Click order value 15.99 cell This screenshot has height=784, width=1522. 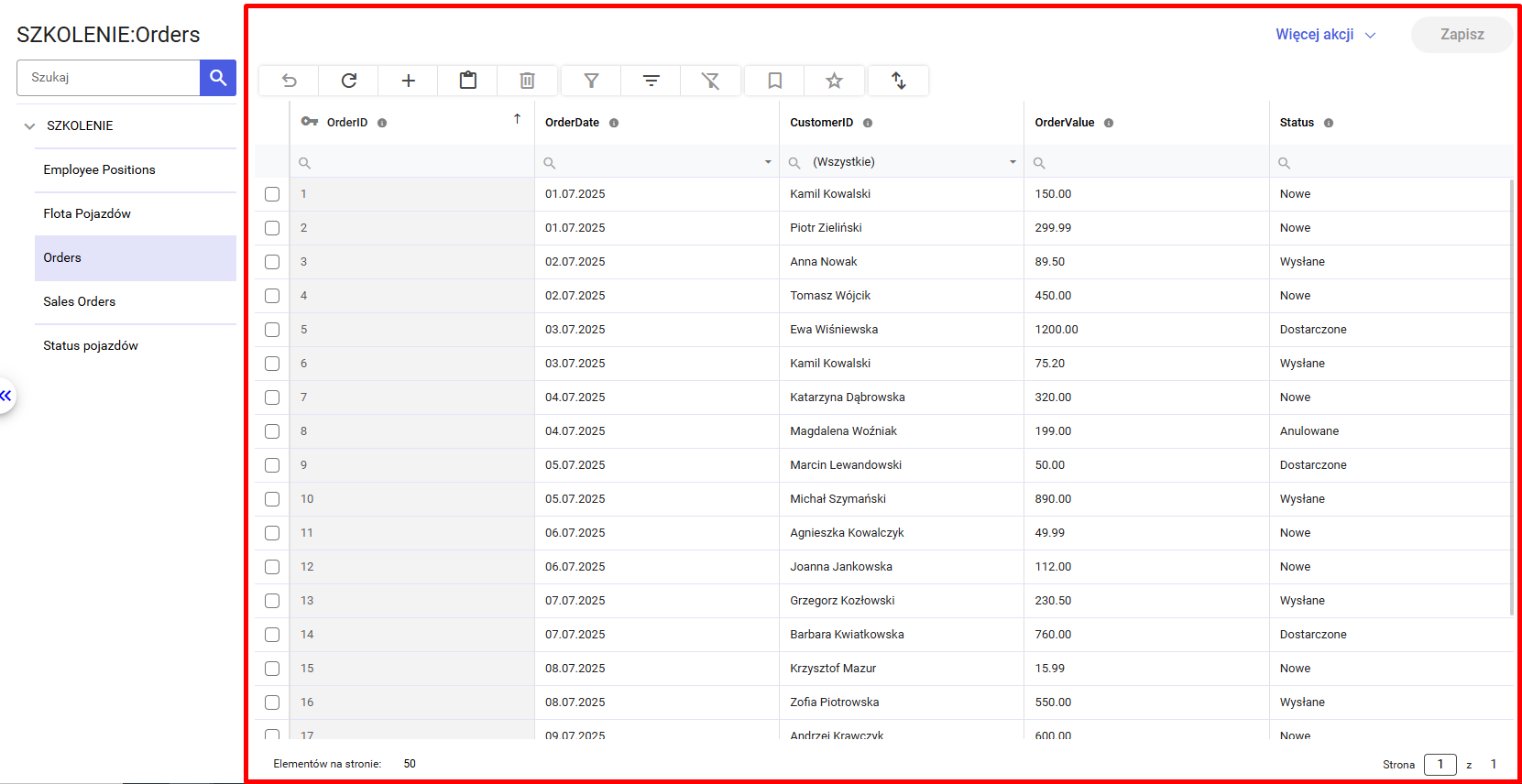[1146, 669]
